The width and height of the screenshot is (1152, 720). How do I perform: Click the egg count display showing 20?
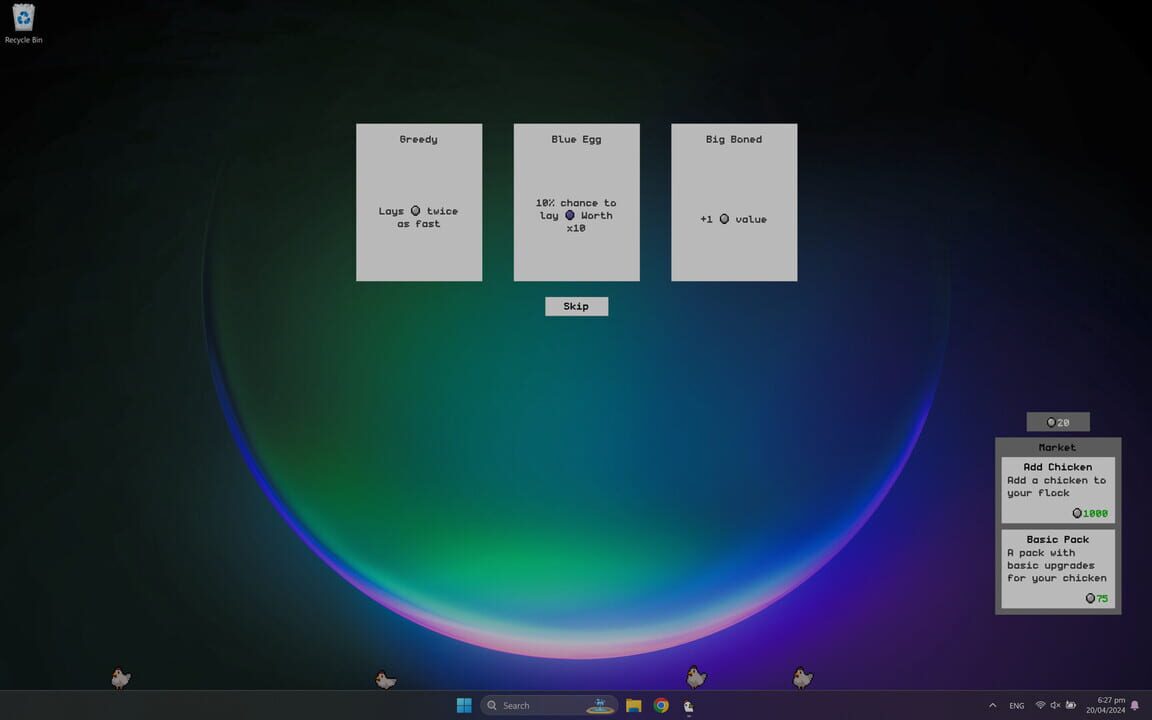click(x=1057, y=422)
